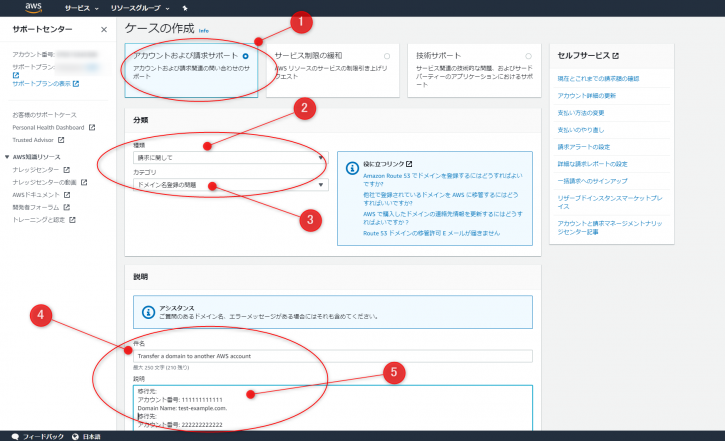Open the 種類 dropdown showing 請求に関して
This screenshot has height=441, width=725.
point(231,158)
